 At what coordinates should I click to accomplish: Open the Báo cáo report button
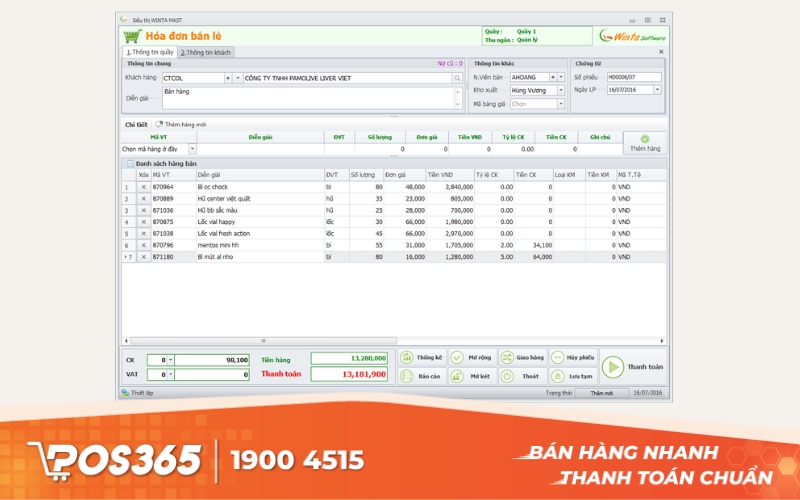421,376
